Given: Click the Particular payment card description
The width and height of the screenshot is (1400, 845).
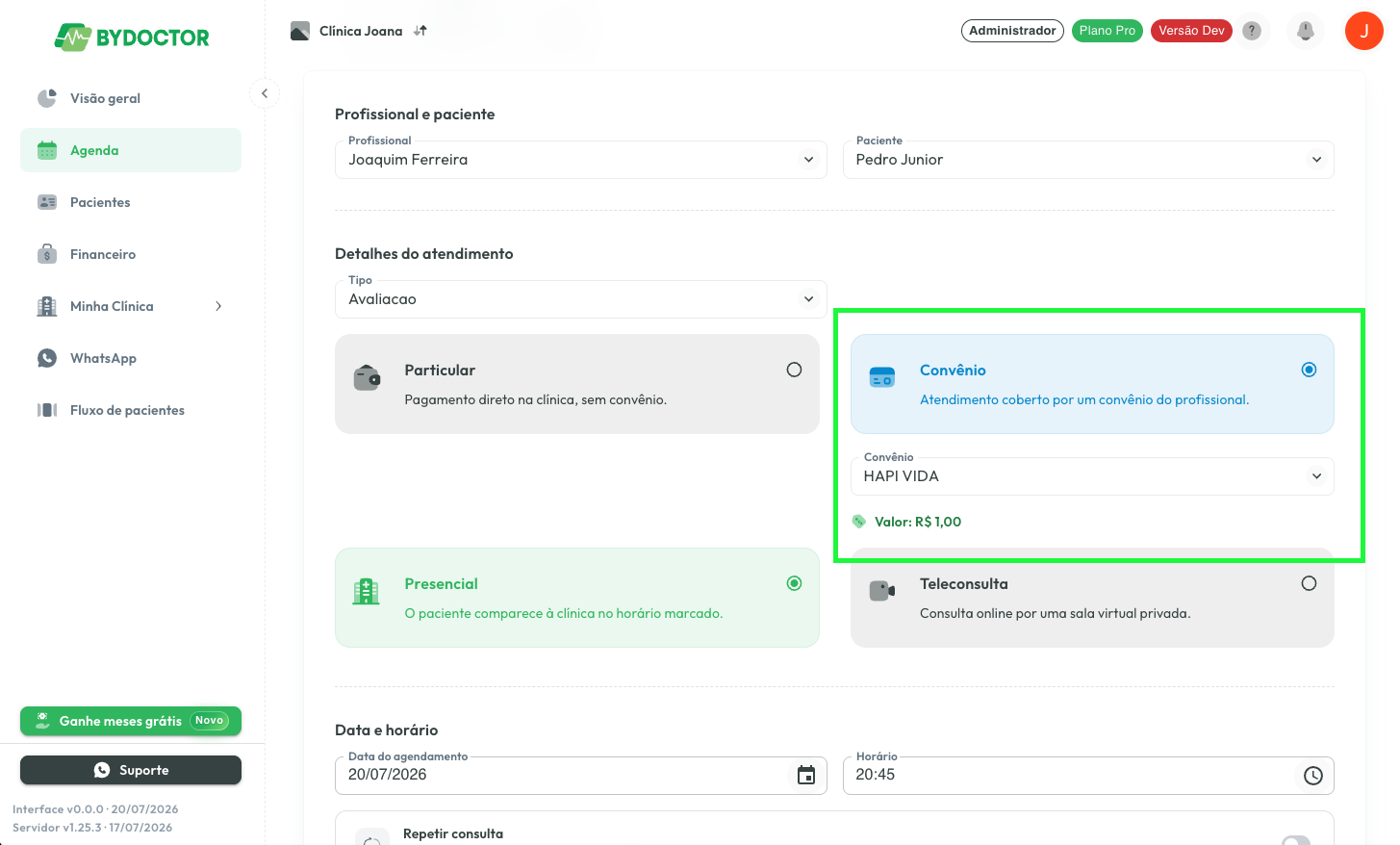Looking at the screenshot, I should 536,399.
